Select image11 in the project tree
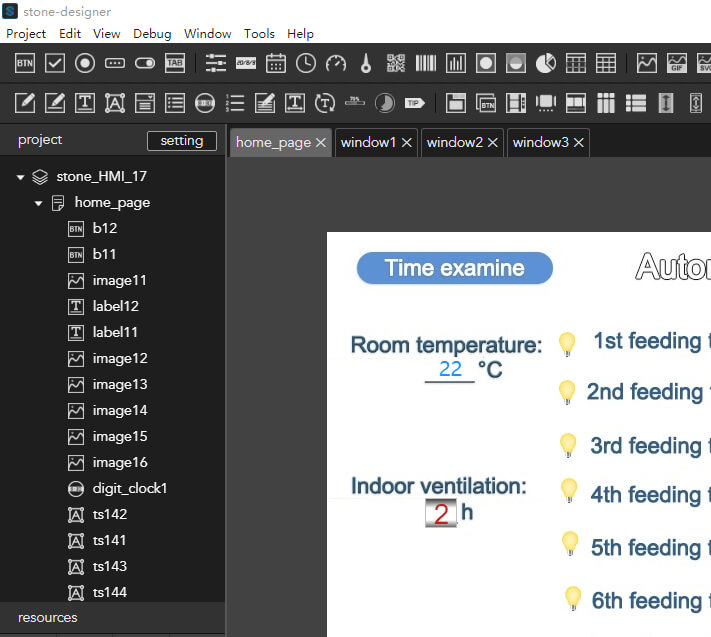 (x=119, y=281)
